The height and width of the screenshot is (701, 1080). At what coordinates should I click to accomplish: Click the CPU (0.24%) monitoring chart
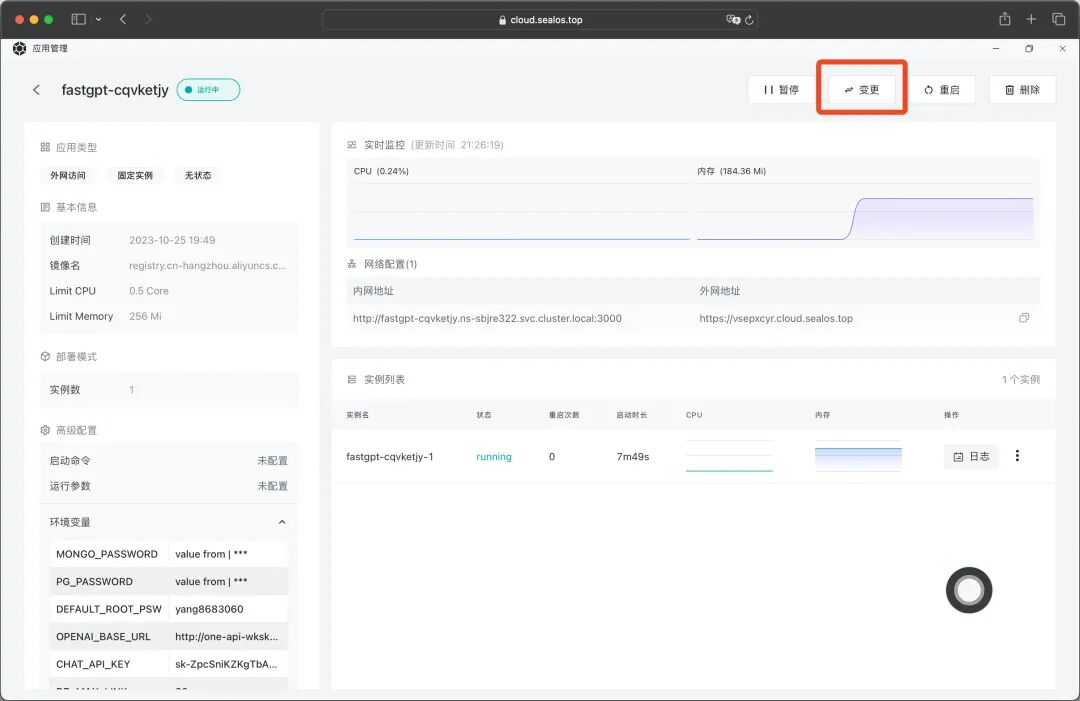521,211
